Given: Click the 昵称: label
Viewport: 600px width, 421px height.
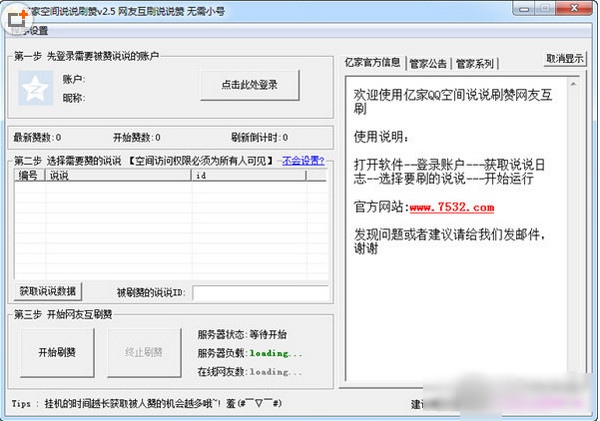Looking at the screenshot, I should tap(74, 98).
